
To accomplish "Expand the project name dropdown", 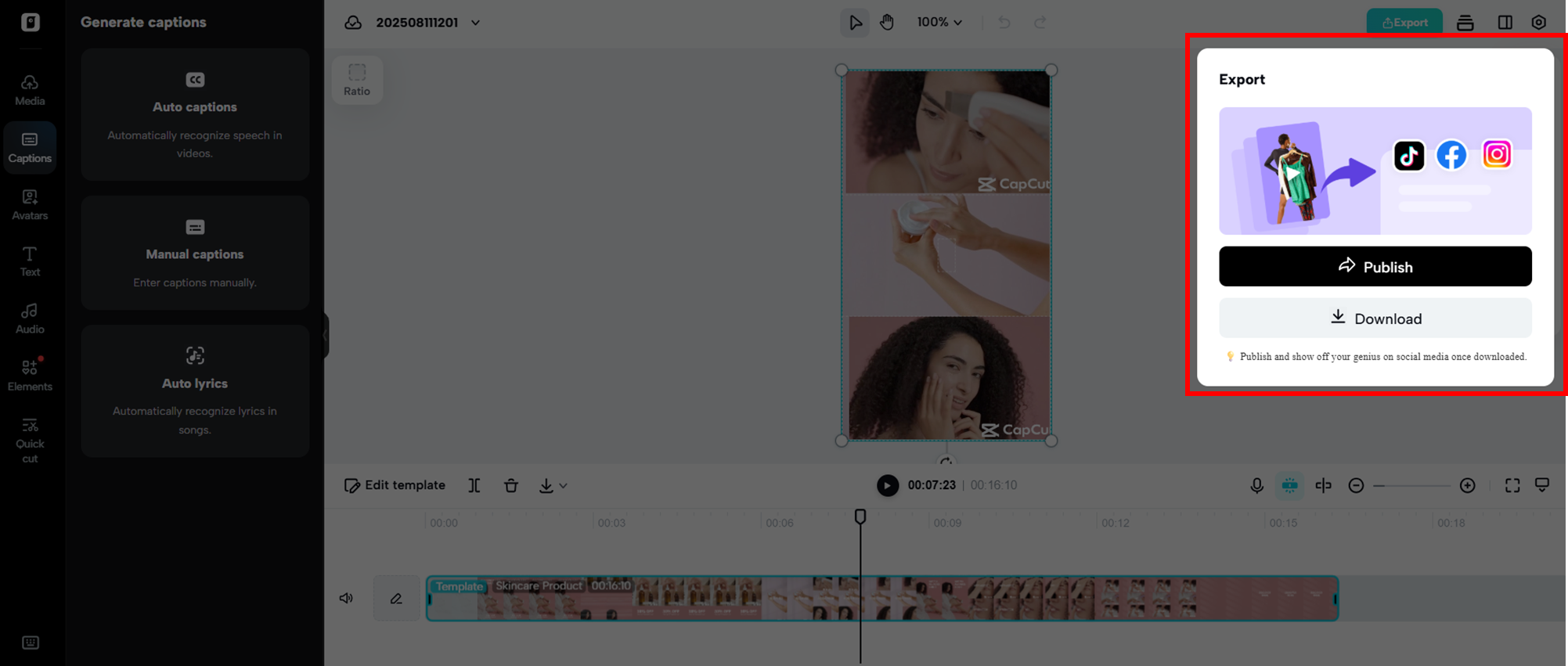I will tap(475, 23).
